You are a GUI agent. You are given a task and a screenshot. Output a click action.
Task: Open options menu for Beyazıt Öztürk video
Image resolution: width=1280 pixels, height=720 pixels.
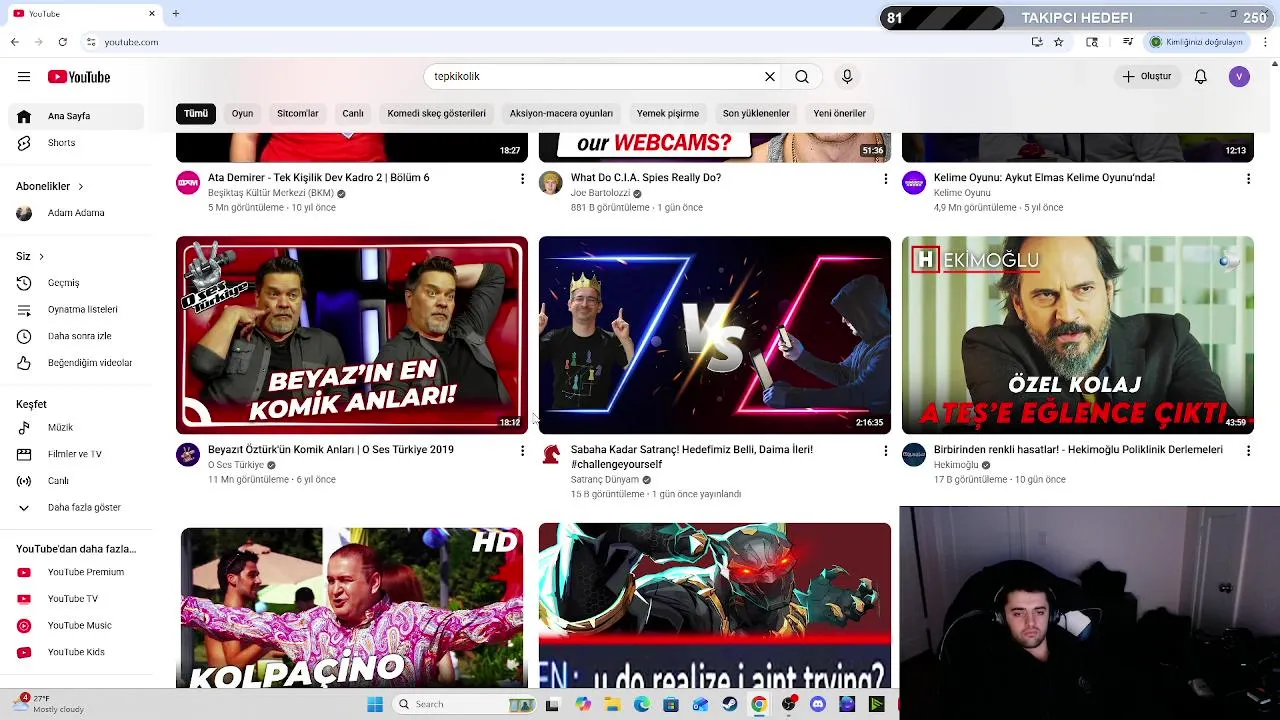tap(522, 451)
